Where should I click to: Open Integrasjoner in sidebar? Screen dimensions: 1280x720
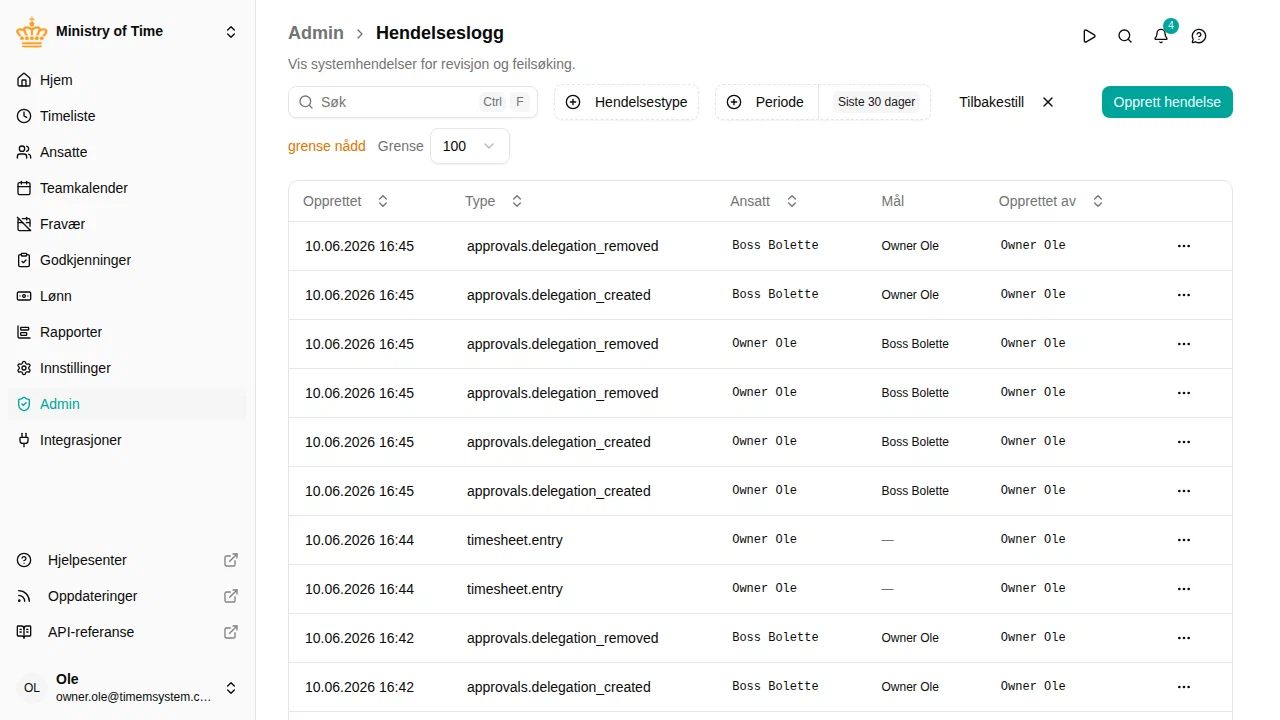tap(127, 440)
